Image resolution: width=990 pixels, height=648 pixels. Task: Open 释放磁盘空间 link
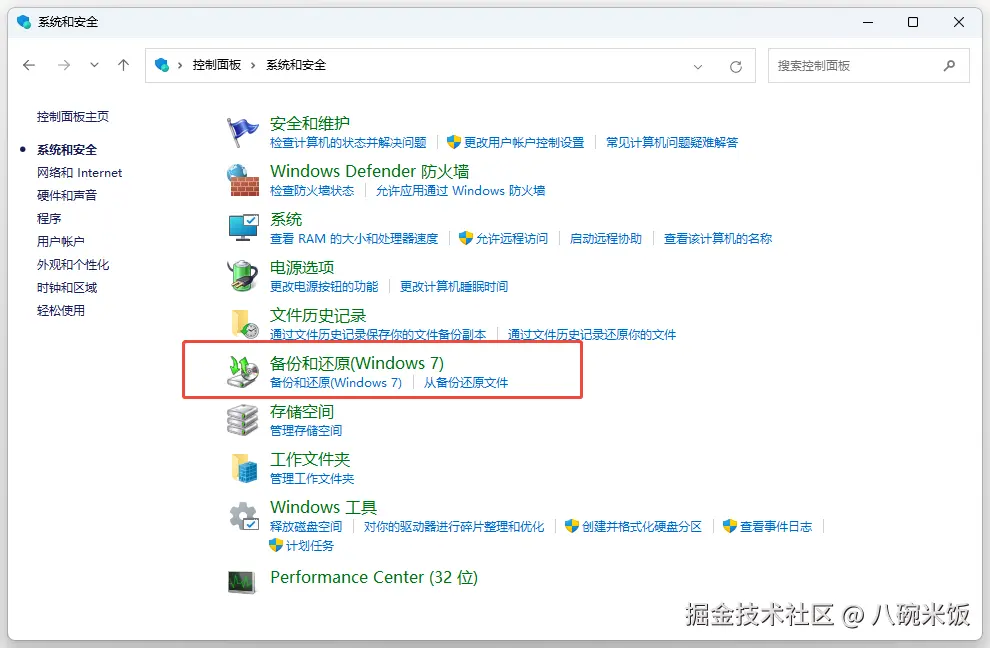pyautogui.click(x=306, y=527)
